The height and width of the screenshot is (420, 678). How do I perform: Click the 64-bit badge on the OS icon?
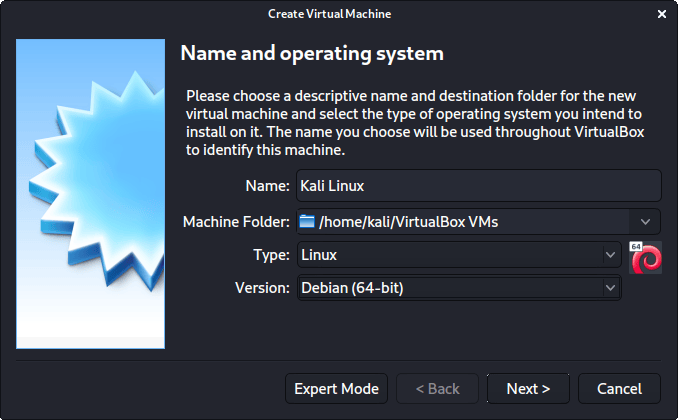636,246
